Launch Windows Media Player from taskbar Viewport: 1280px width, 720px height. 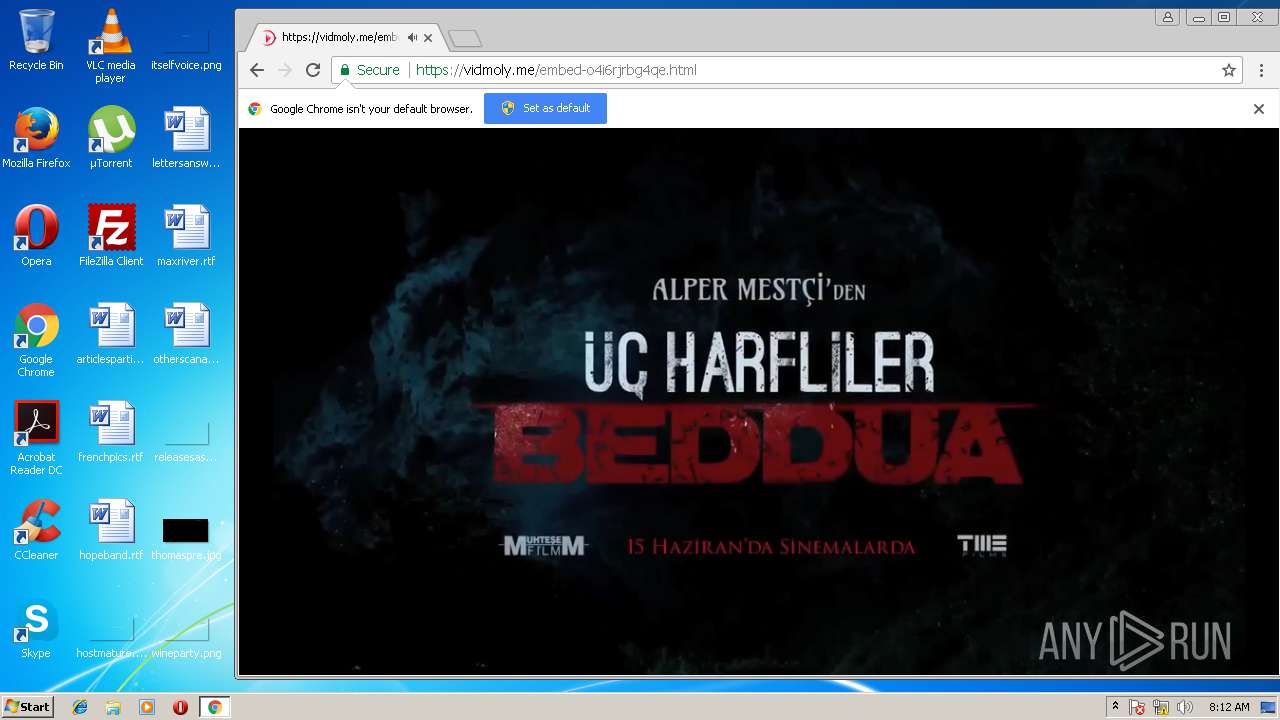coord(147,707)
